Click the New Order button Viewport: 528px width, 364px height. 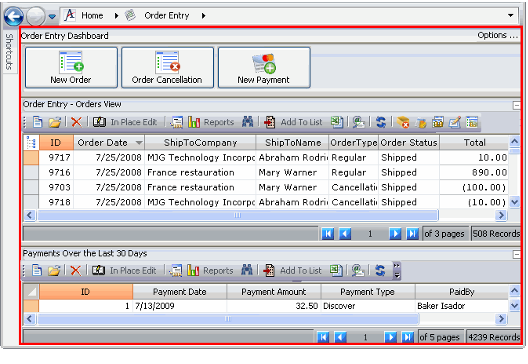(71, 68)
